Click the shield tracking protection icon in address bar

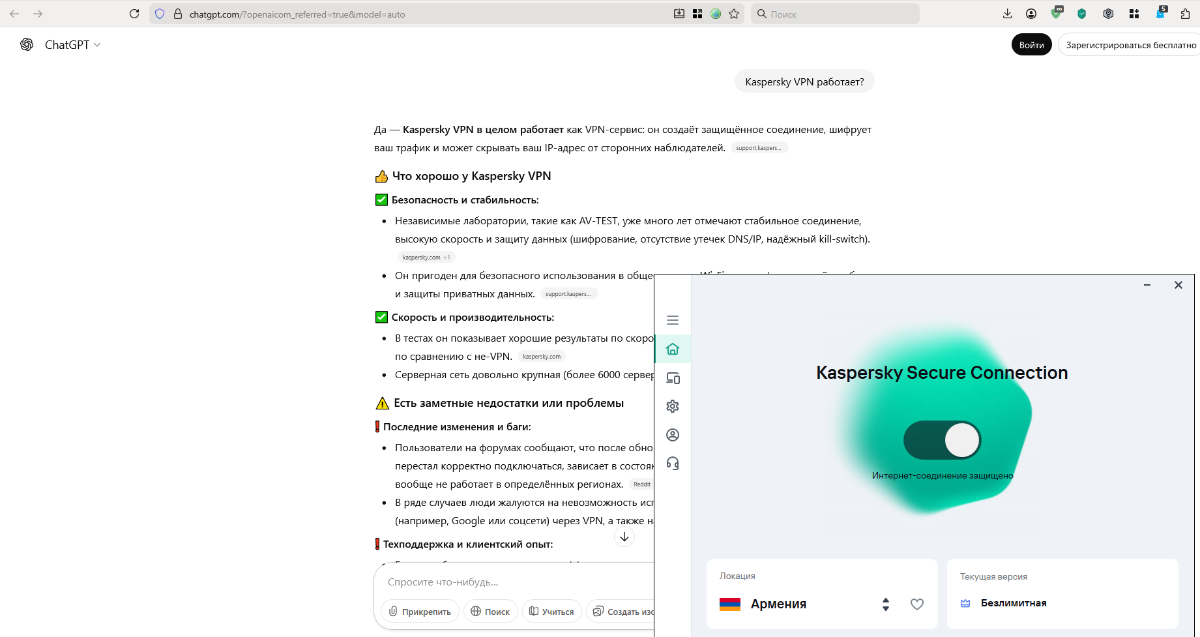click(x=159, y=14)
